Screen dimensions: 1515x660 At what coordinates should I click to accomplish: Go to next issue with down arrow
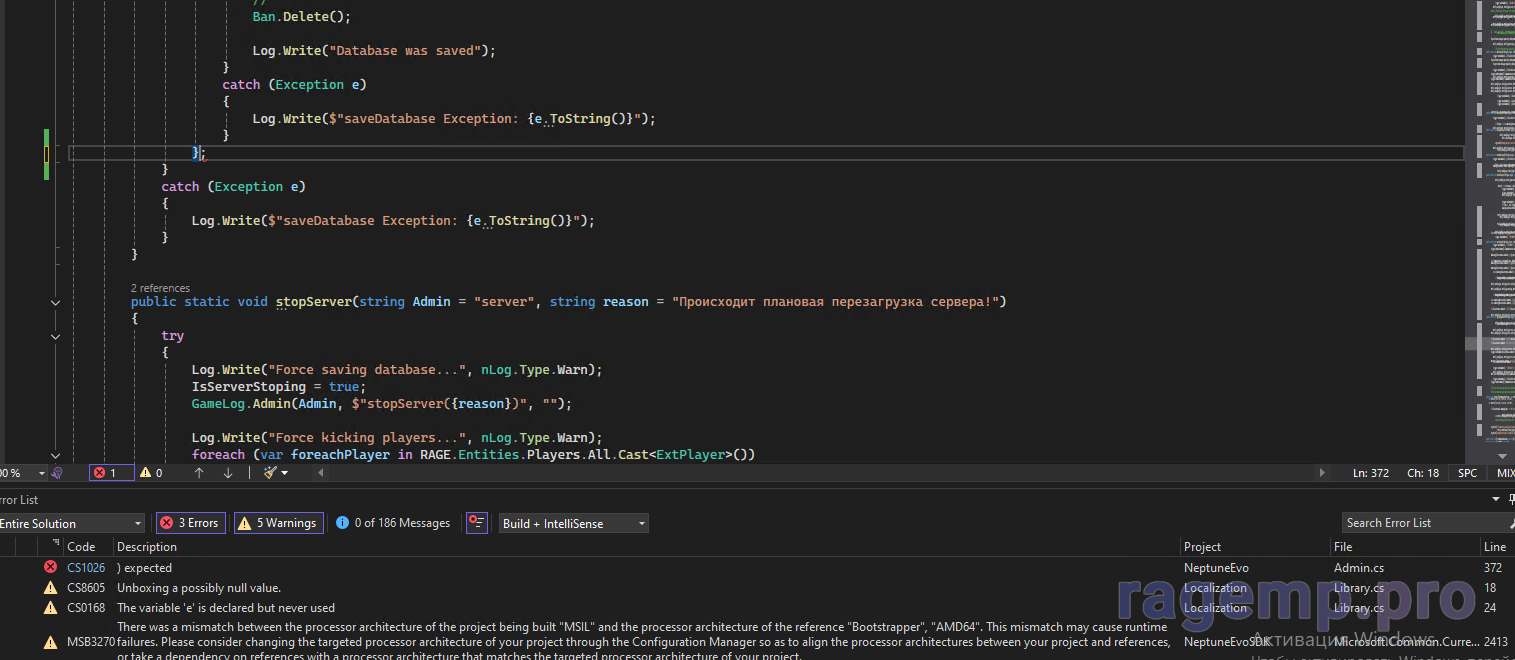227,473
